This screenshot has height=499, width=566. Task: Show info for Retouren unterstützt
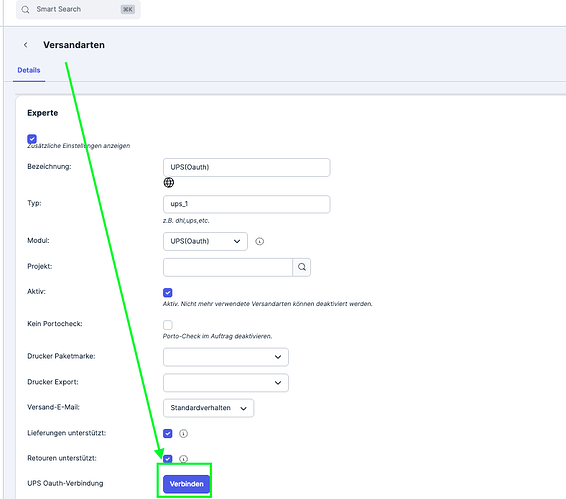183,459
